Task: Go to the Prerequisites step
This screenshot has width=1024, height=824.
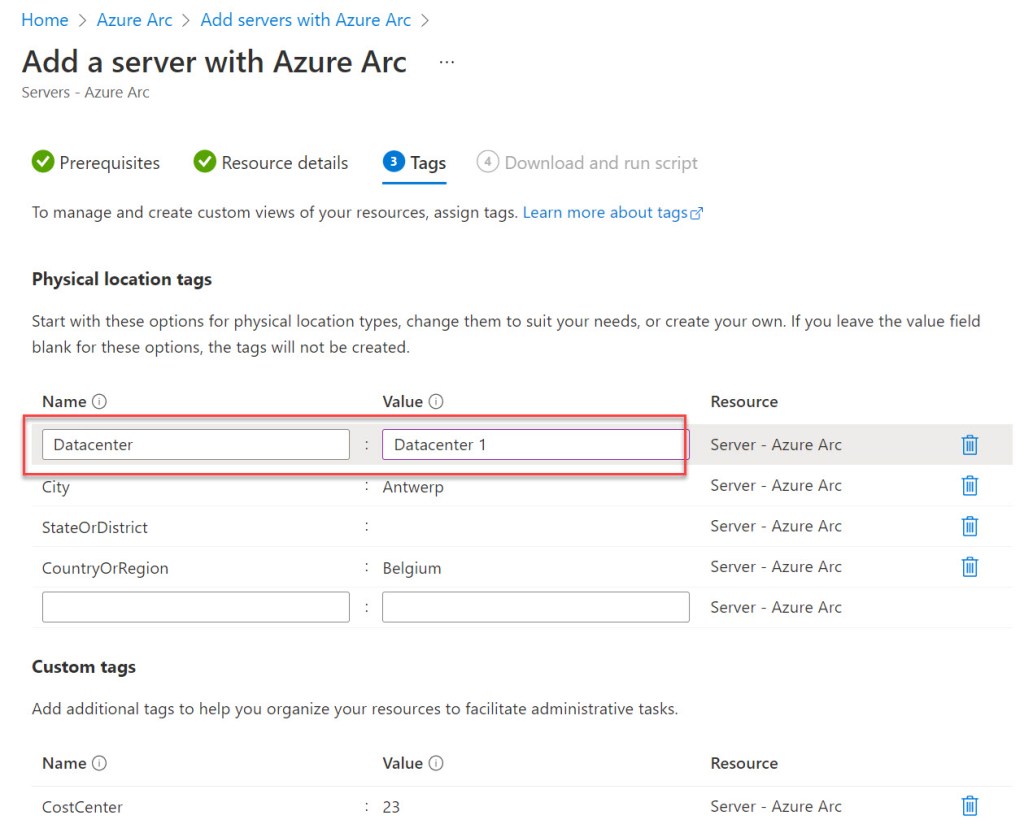Action: click(96, 163)
